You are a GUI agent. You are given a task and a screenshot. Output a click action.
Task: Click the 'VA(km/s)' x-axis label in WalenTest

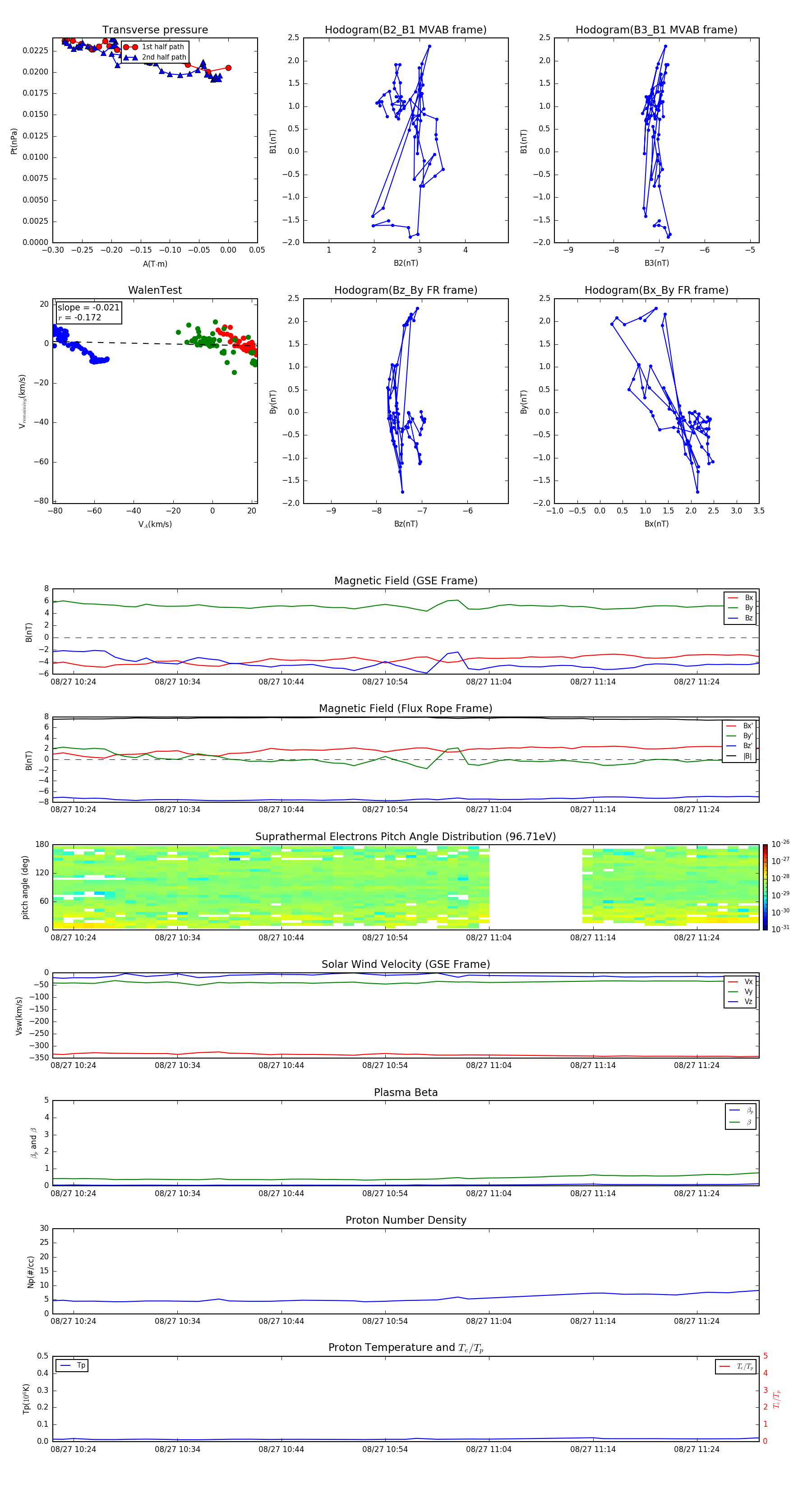155,524
